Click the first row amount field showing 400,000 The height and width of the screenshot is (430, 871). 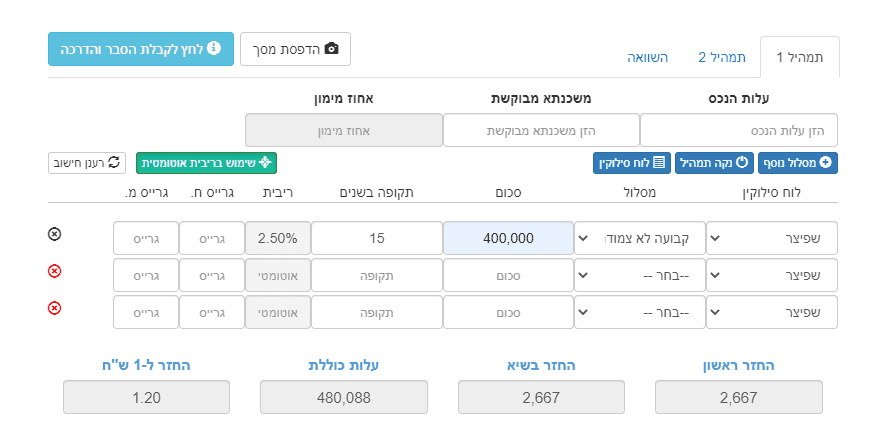[x=508, y=239]
